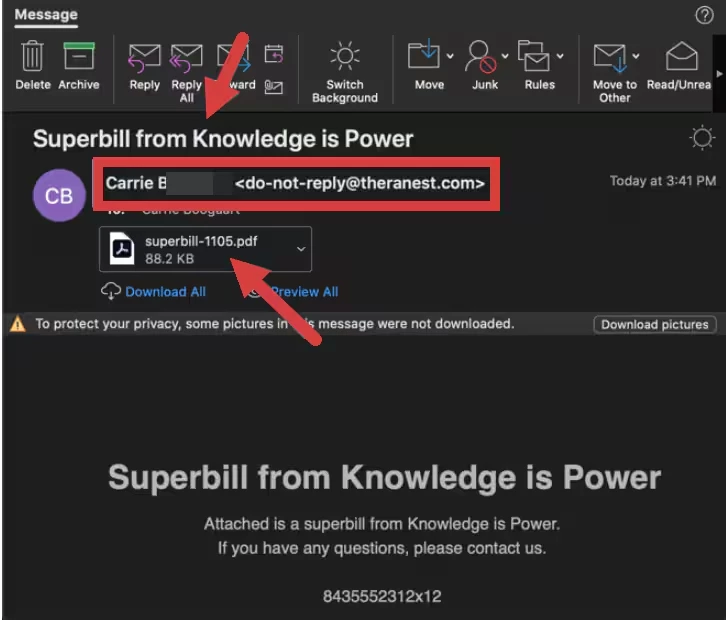Click sender address do-not-reply@theranest.com
Viewport: 726px width, 620px height.
(359, 183)
